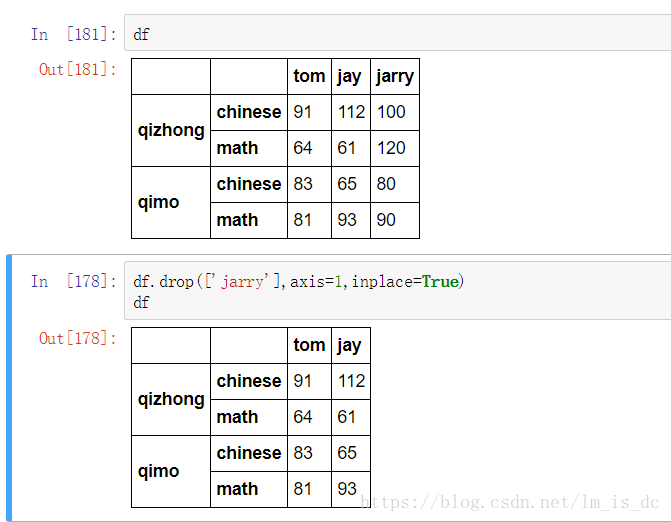The height and width of the screenshot is (522, 671).
Task: Click the 'qizhong' row index in Out[181] table
Action: (x=171, y=130)
